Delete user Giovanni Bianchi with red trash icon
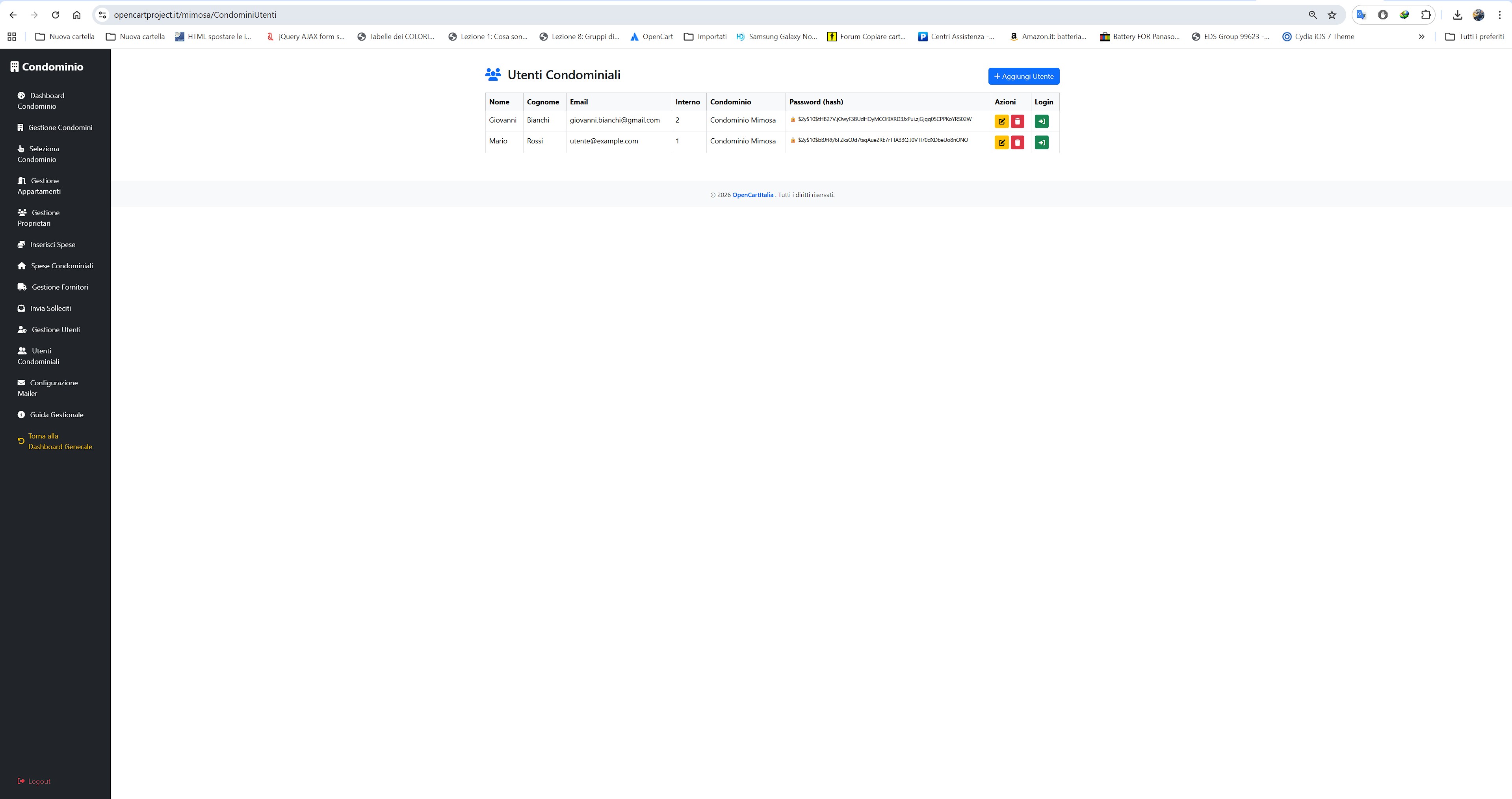This screenshot has height=799, width=1512. 1017,121
